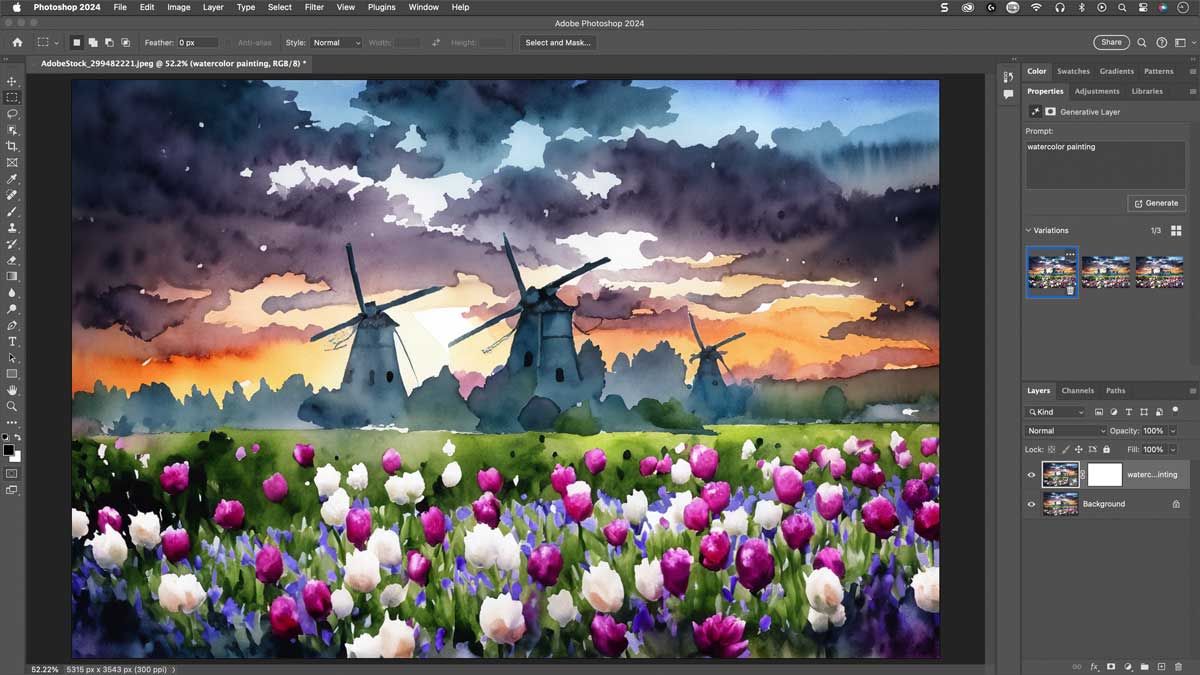Screen dimensions: 1200x675
Task: Switch to the Channels tab
Action: point(1077,390)
